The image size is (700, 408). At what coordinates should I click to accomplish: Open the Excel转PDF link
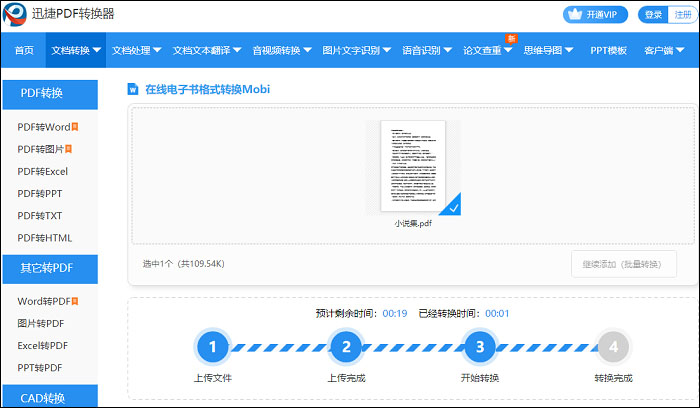coord(42,346)
